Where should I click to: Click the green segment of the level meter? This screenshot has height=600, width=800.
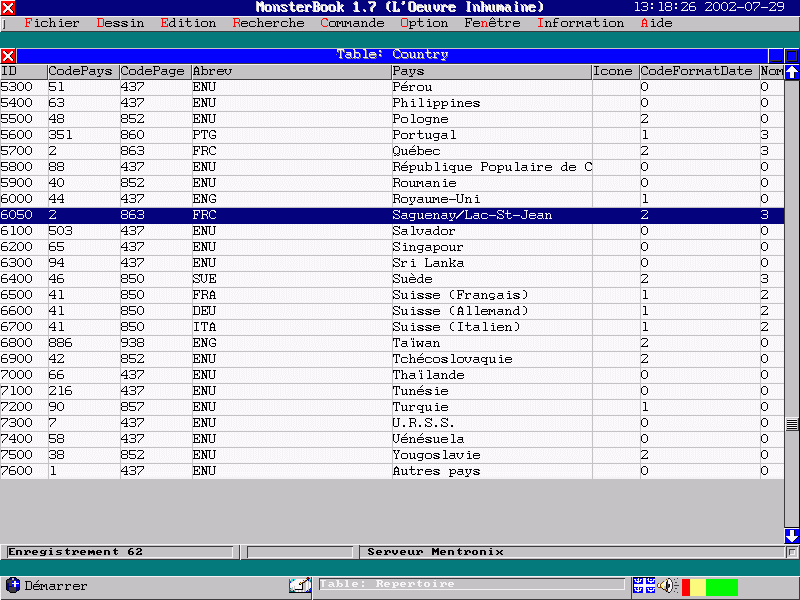(721, 586)
